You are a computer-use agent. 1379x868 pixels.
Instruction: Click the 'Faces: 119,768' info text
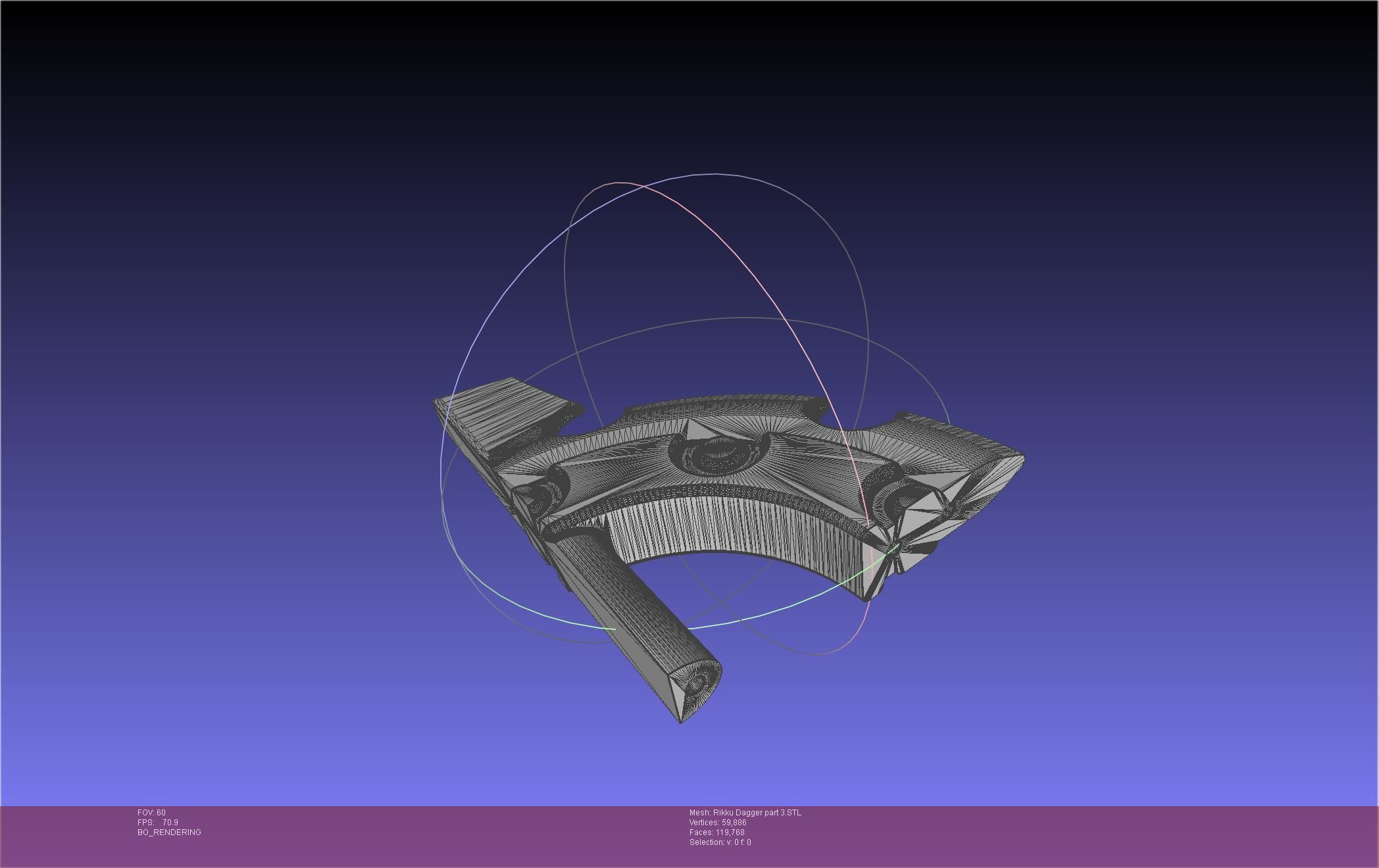[x=717, y=832]
